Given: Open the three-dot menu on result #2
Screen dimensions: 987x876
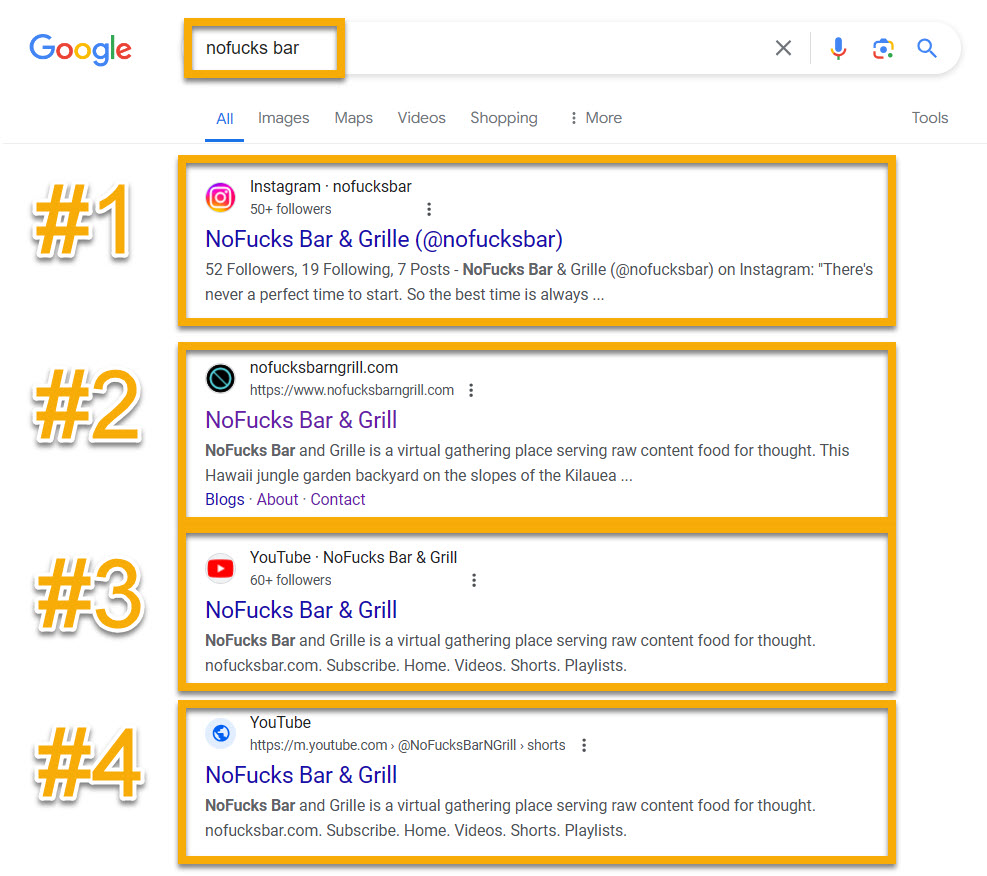Looking at the screenshot, I should coord(471,390).
